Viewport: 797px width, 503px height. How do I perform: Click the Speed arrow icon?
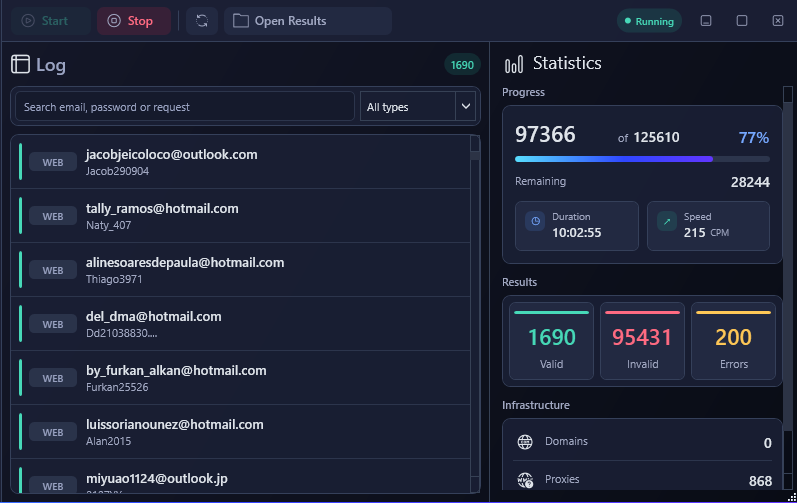pos(667,222)
